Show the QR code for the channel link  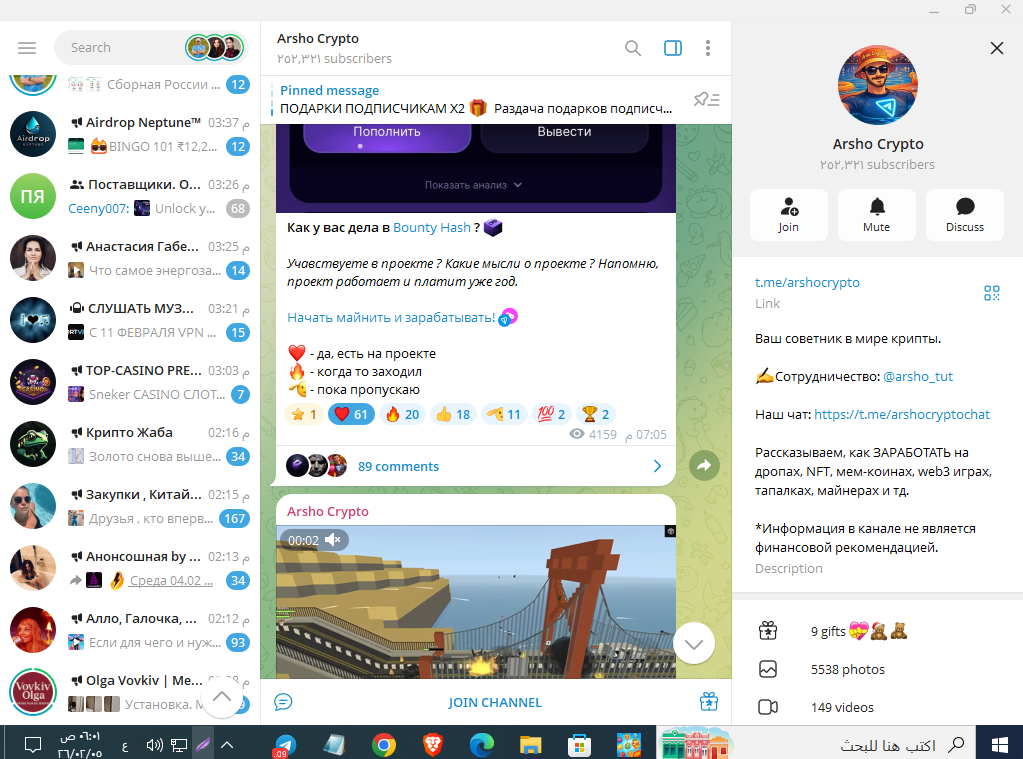point(992,293)
